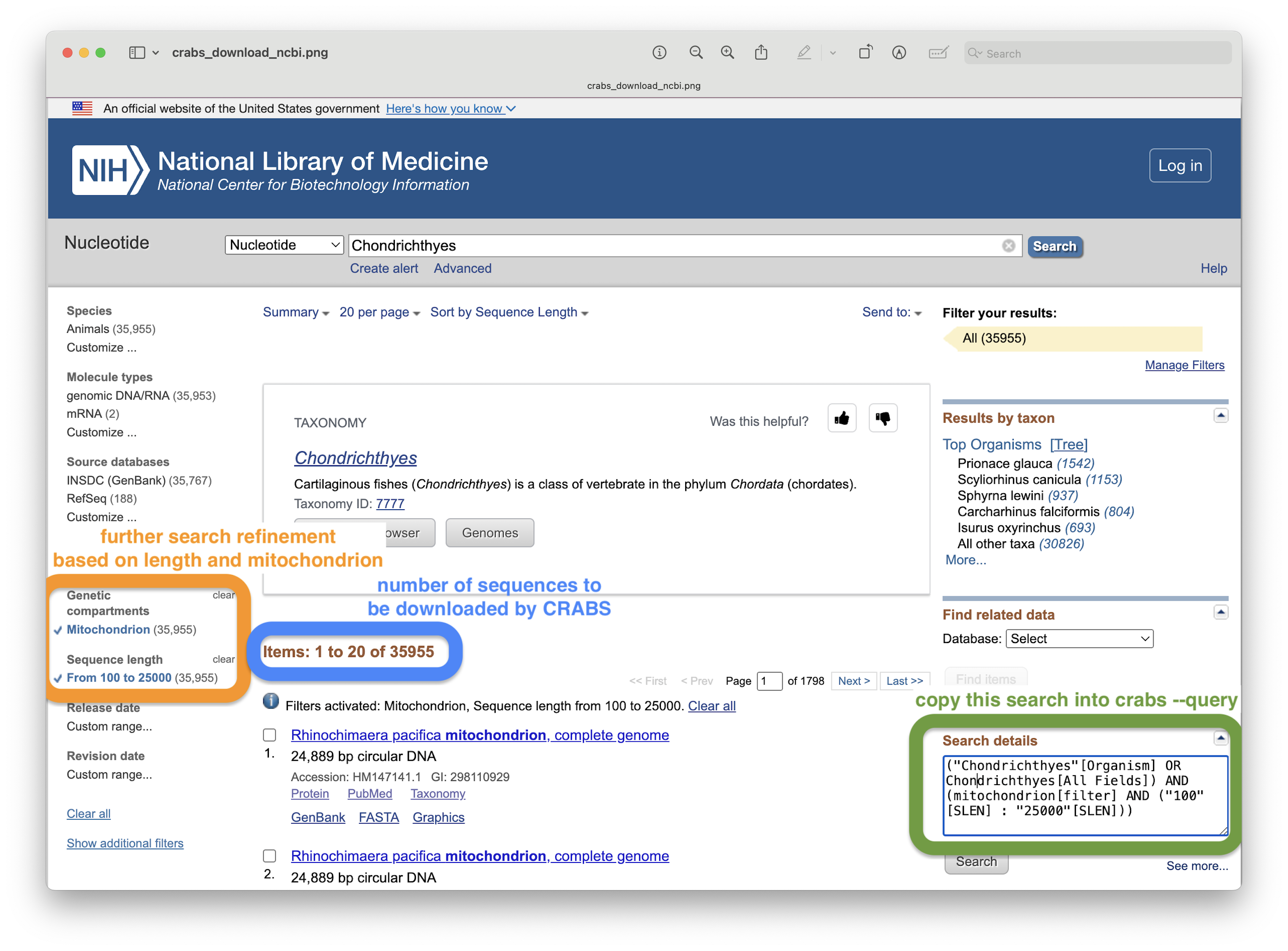
Task: Open the 20 per page menu
Action: 379,312
